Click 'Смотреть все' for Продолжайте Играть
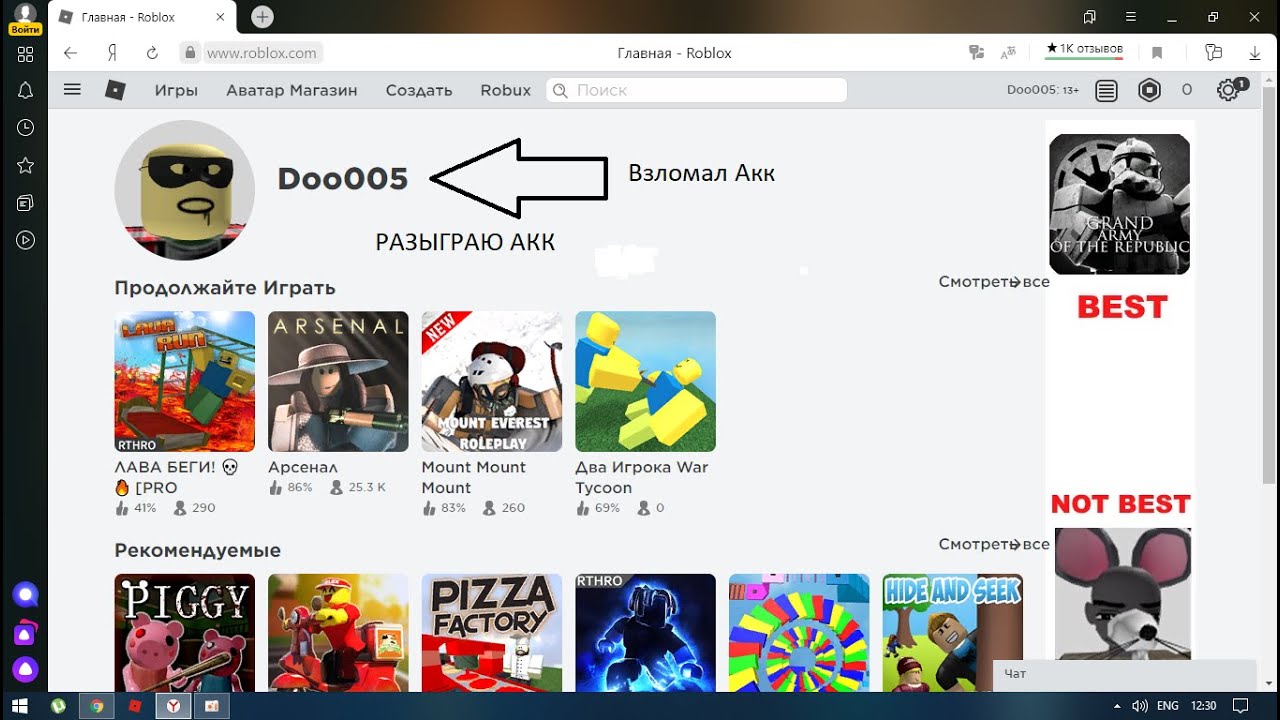1280x720 pixels. [994, 282]
